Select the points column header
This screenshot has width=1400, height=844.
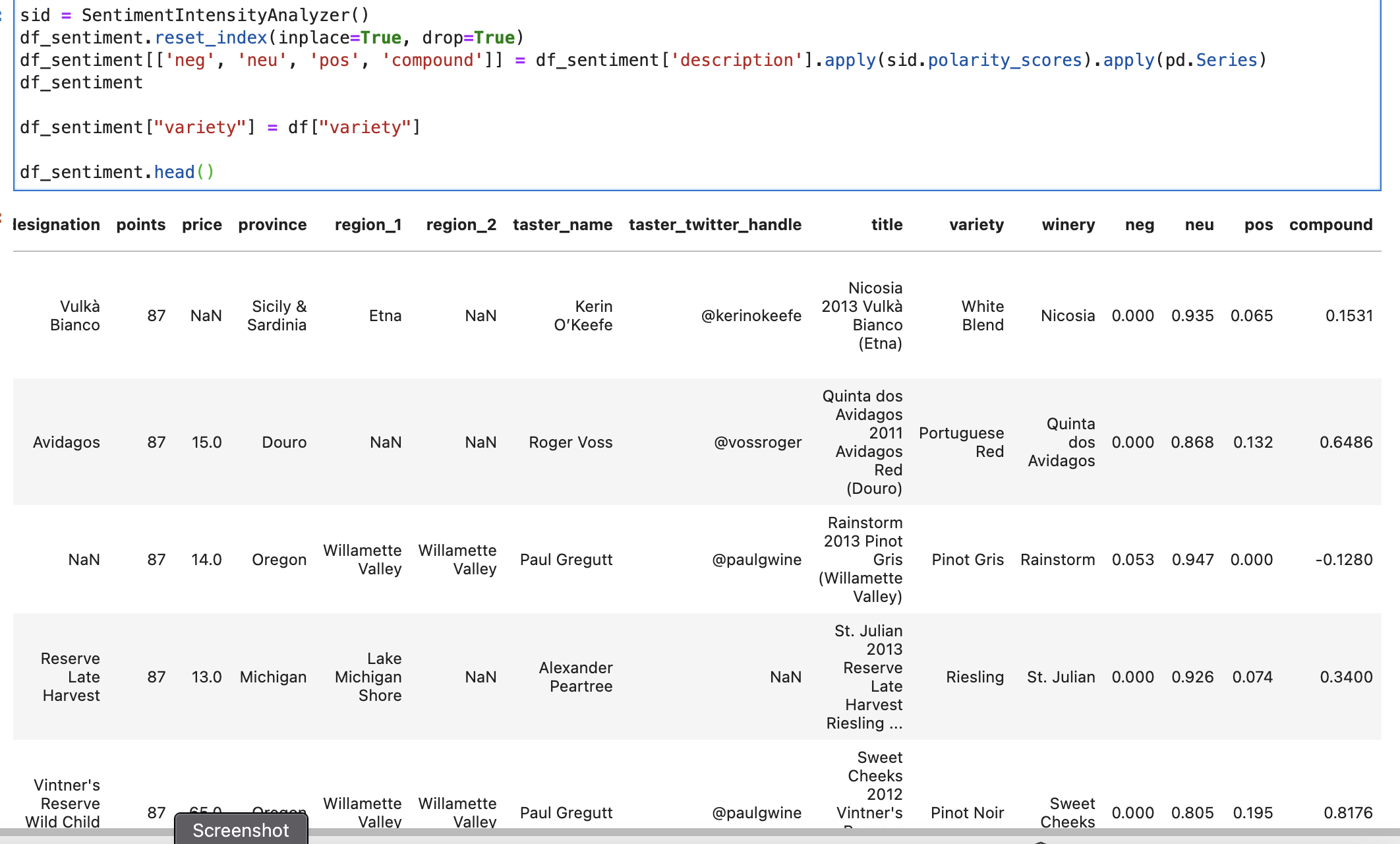140,224
